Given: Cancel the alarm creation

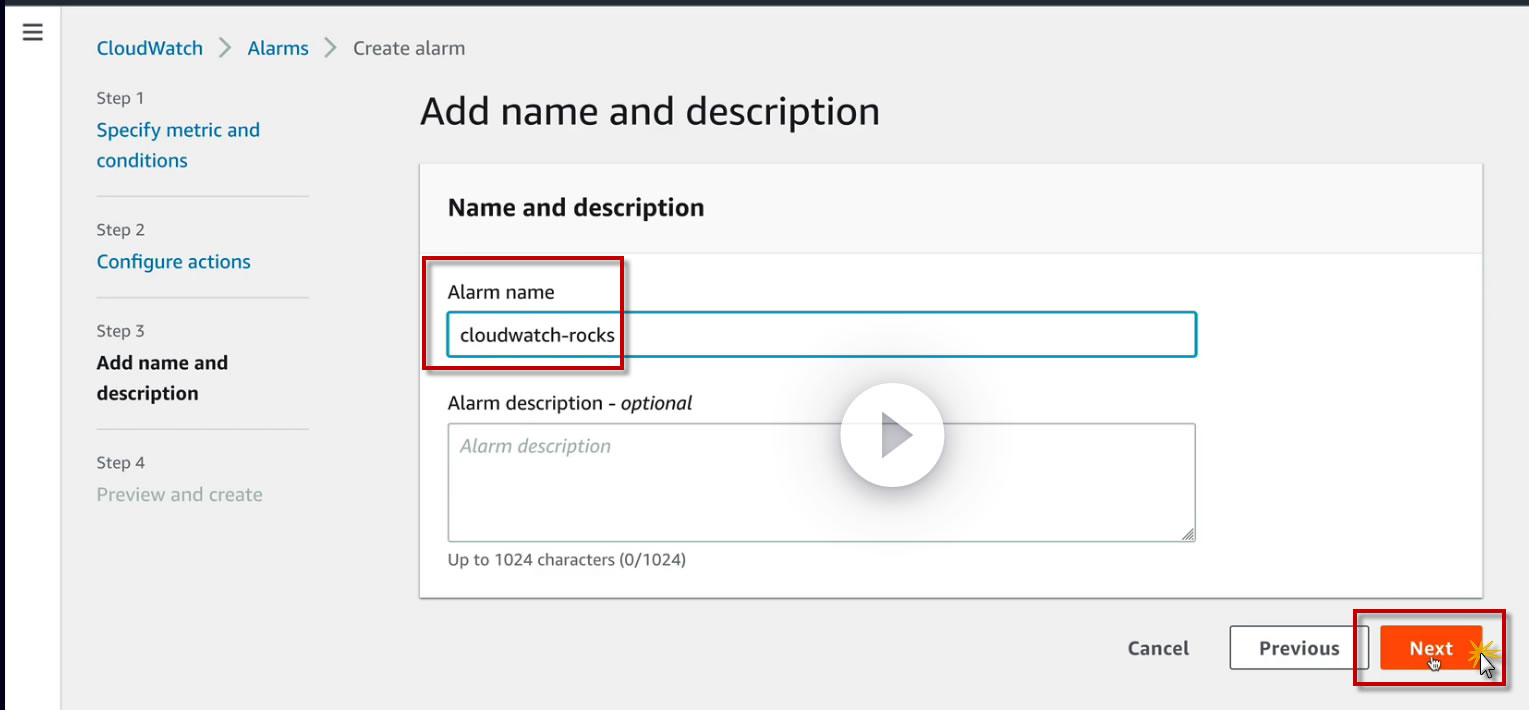Looking at the screenshot, I should coord(1158,648).
